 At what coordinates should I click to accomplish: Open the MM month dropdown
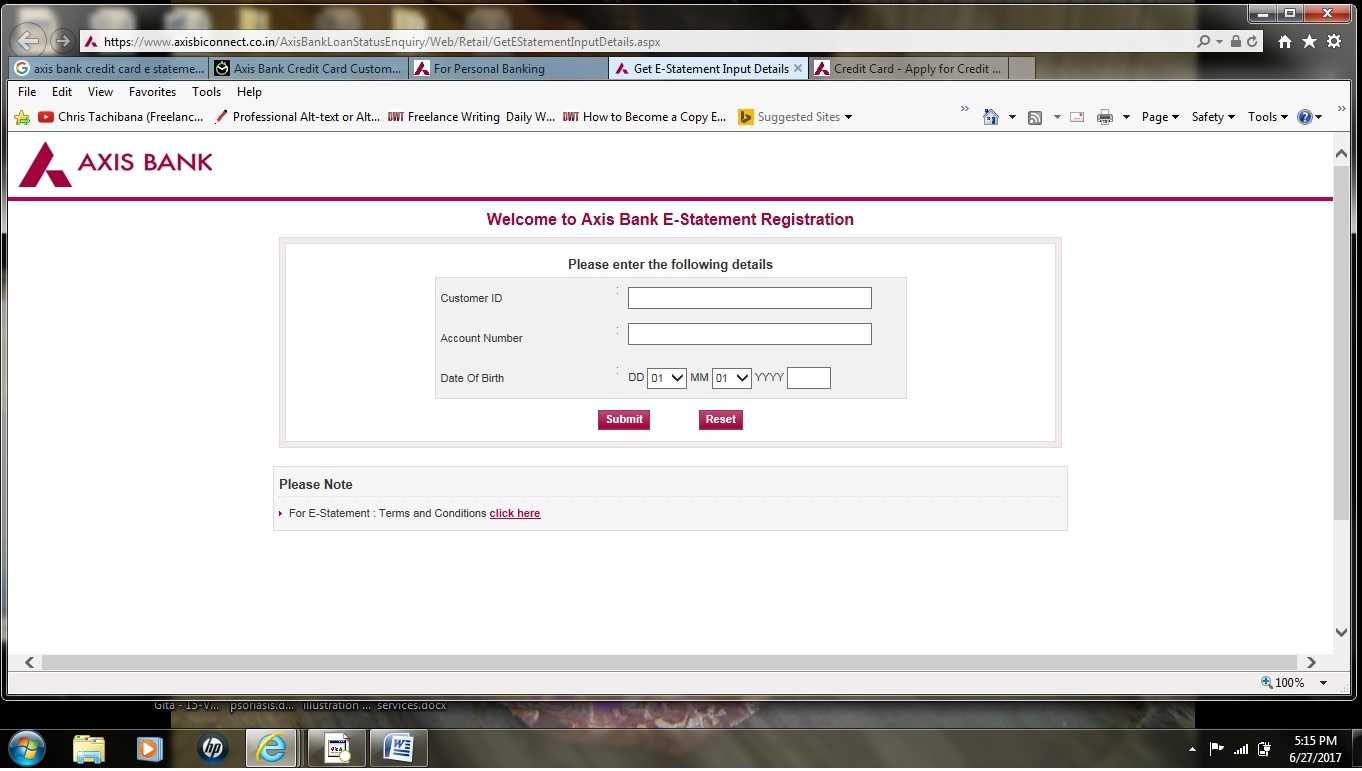pyautogui.click(x=730, y=377)
